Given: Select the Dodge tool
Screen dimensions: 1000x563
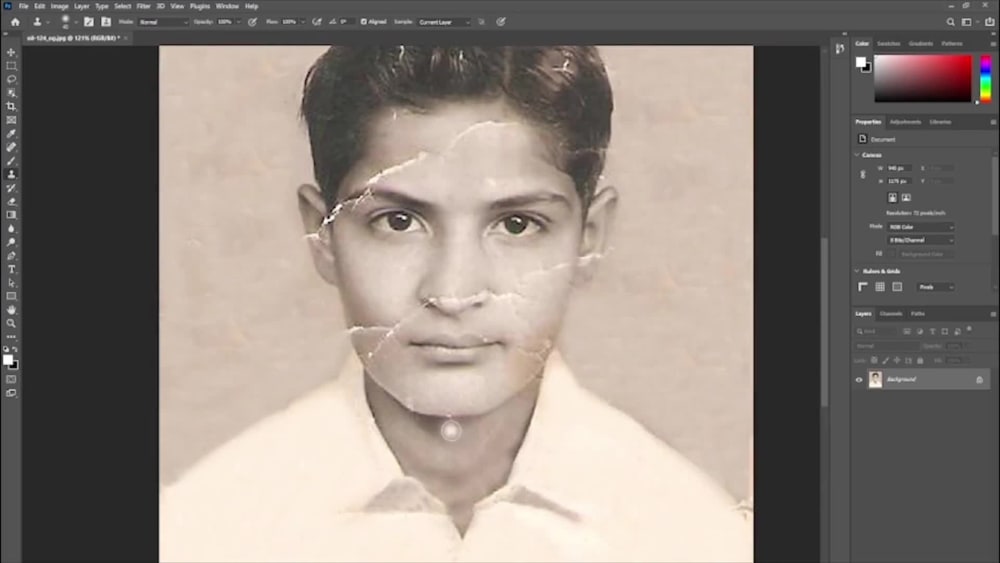Looking at the screenshot, I should click(x=11, y=242).
